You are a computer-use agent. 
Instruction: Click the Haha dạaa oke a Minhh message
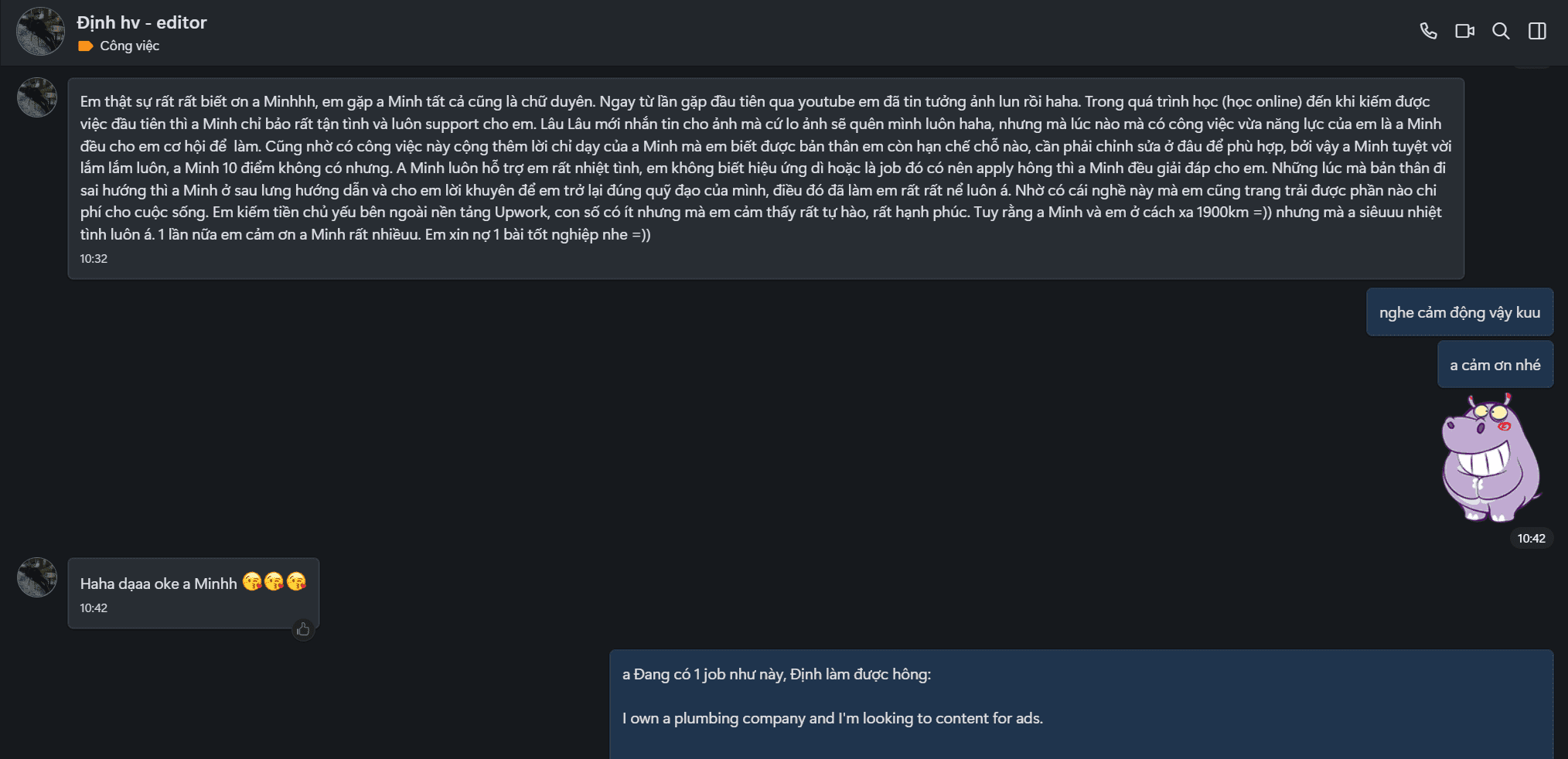(x=159, y=584)
